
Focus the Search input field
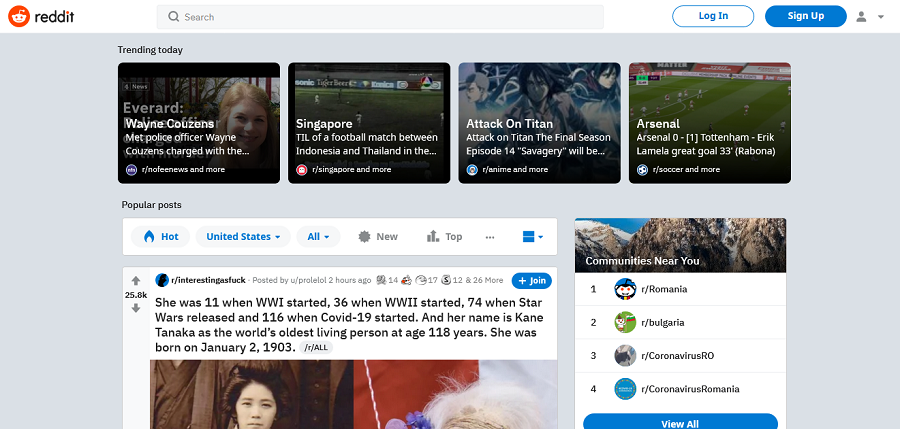click(380, 17)
